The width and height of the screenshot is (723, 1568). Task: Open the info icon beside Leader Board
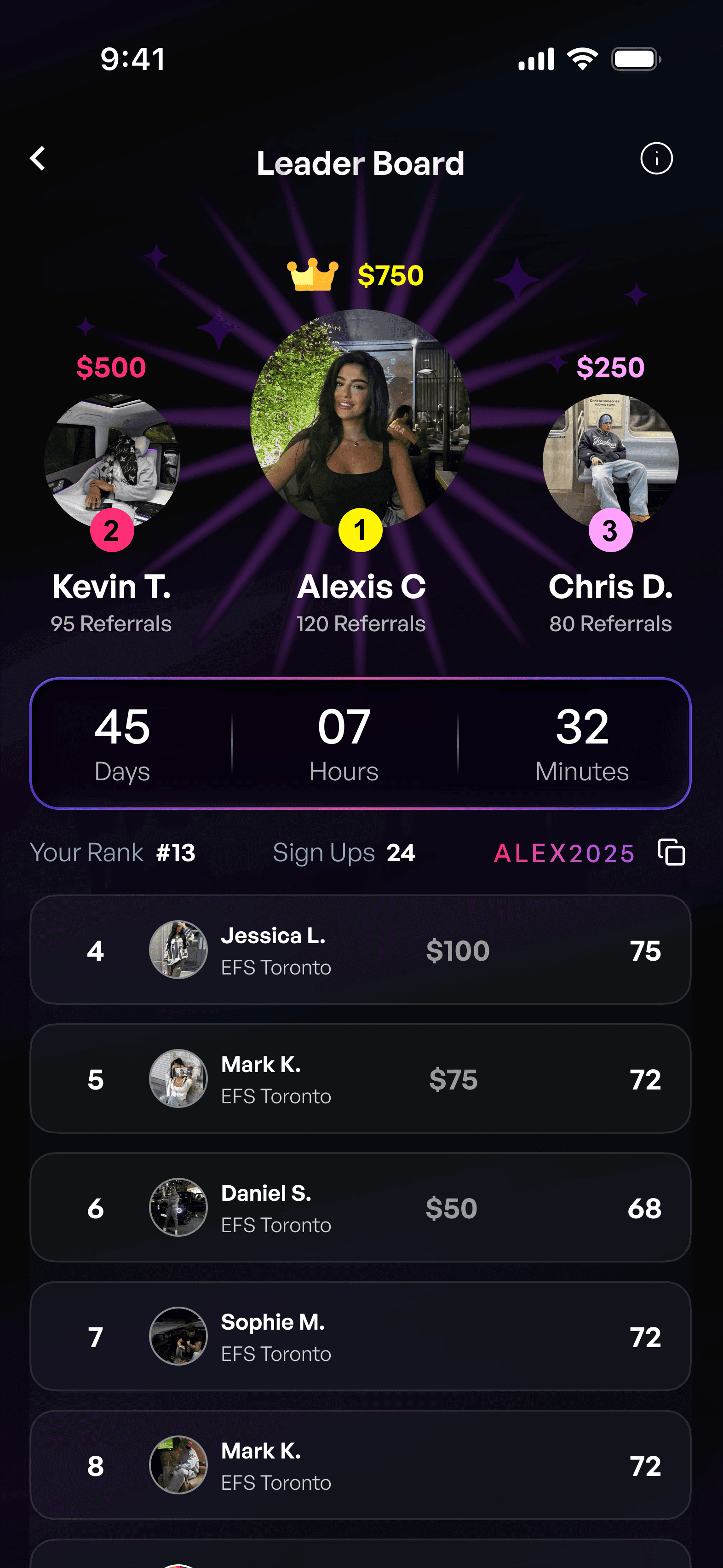pos(656,159)
